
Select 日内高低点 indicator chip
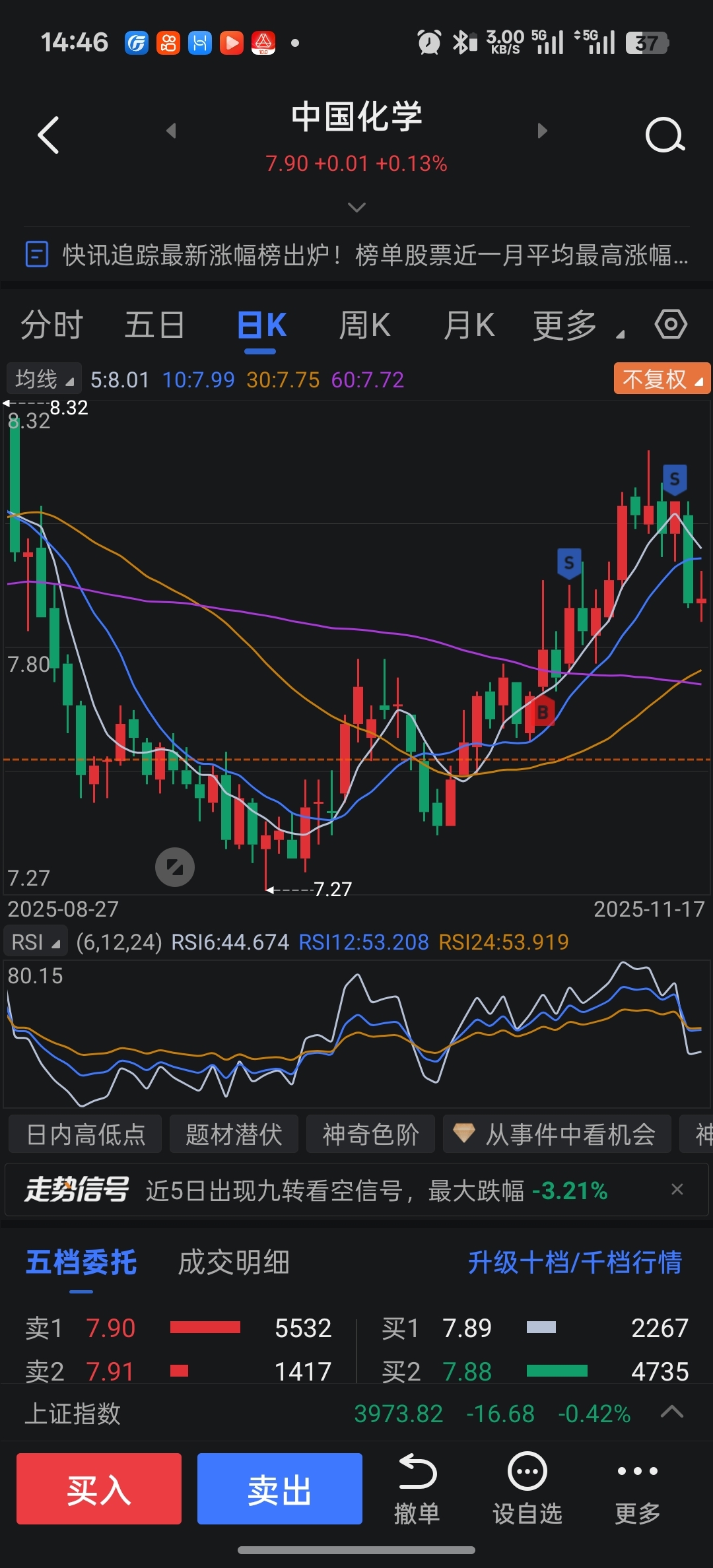[85, 1134]
